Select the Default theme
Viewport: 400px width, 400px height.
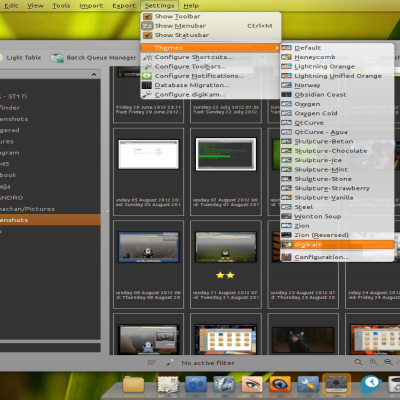337,48
